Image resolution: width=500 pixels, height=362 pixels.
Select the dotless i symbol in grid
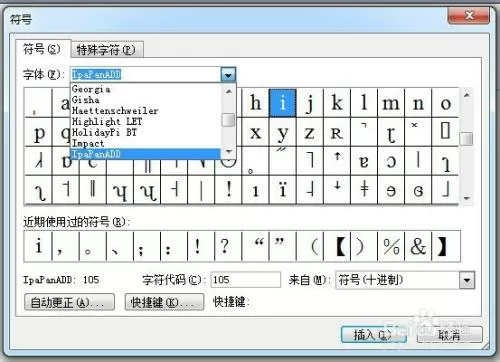point(255,190)
